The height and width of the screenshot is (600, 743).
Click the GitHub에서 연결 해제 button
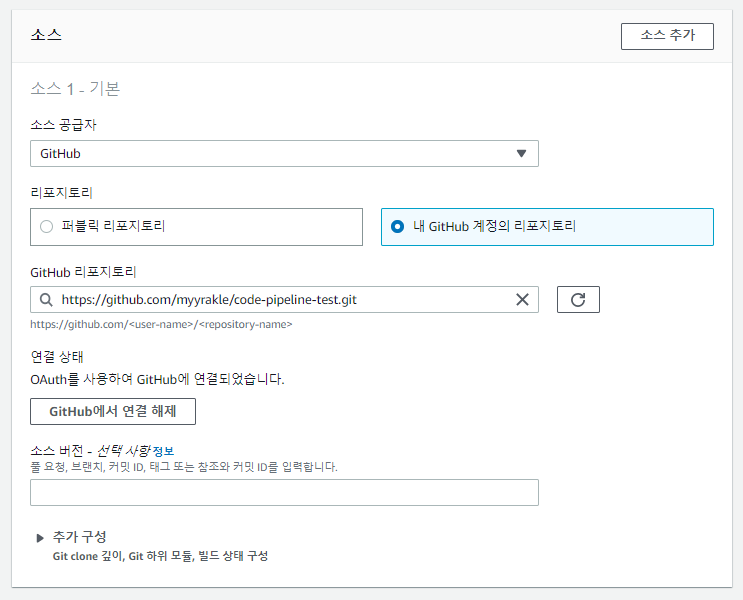tap(113, 411)
